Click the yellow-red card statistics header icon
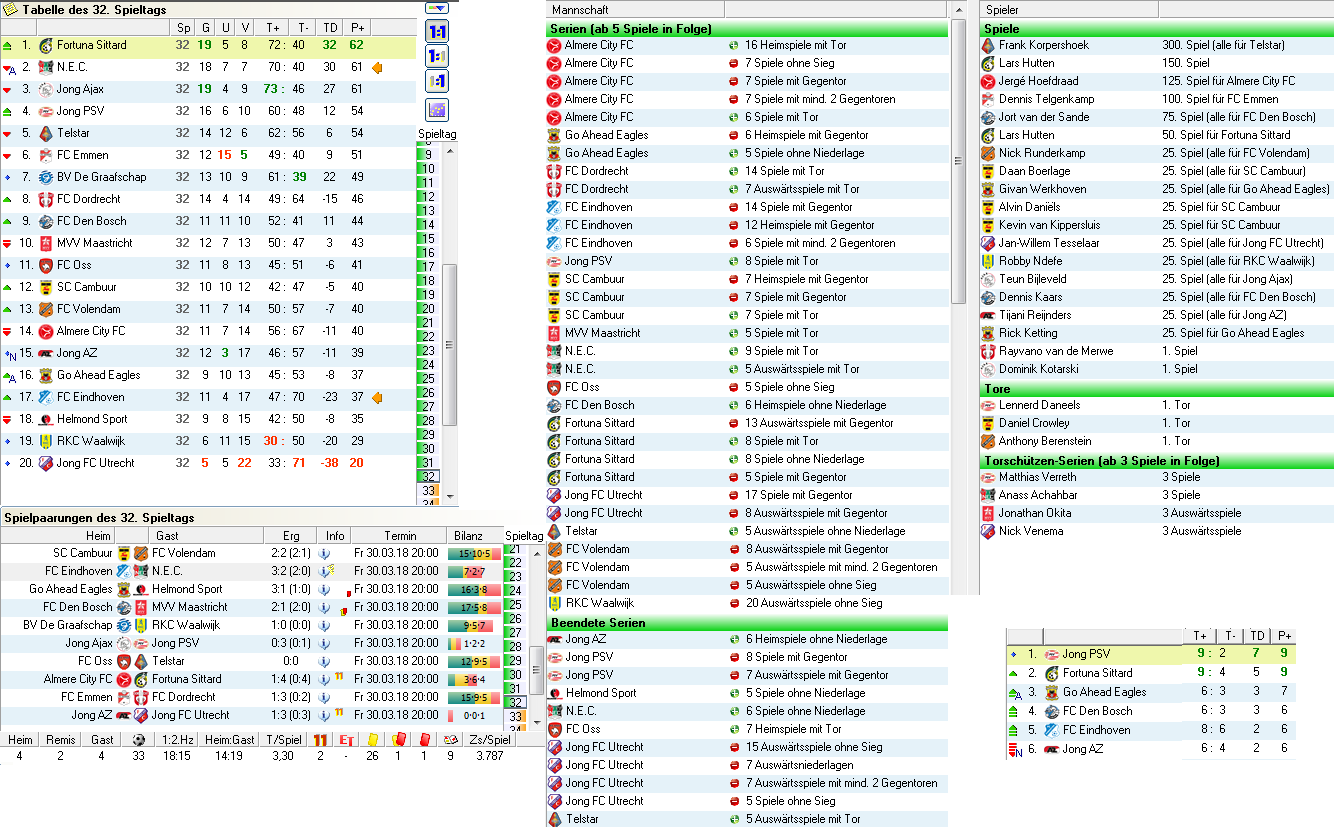Viewport: 1334px width, 830px height. coord(398,740)
